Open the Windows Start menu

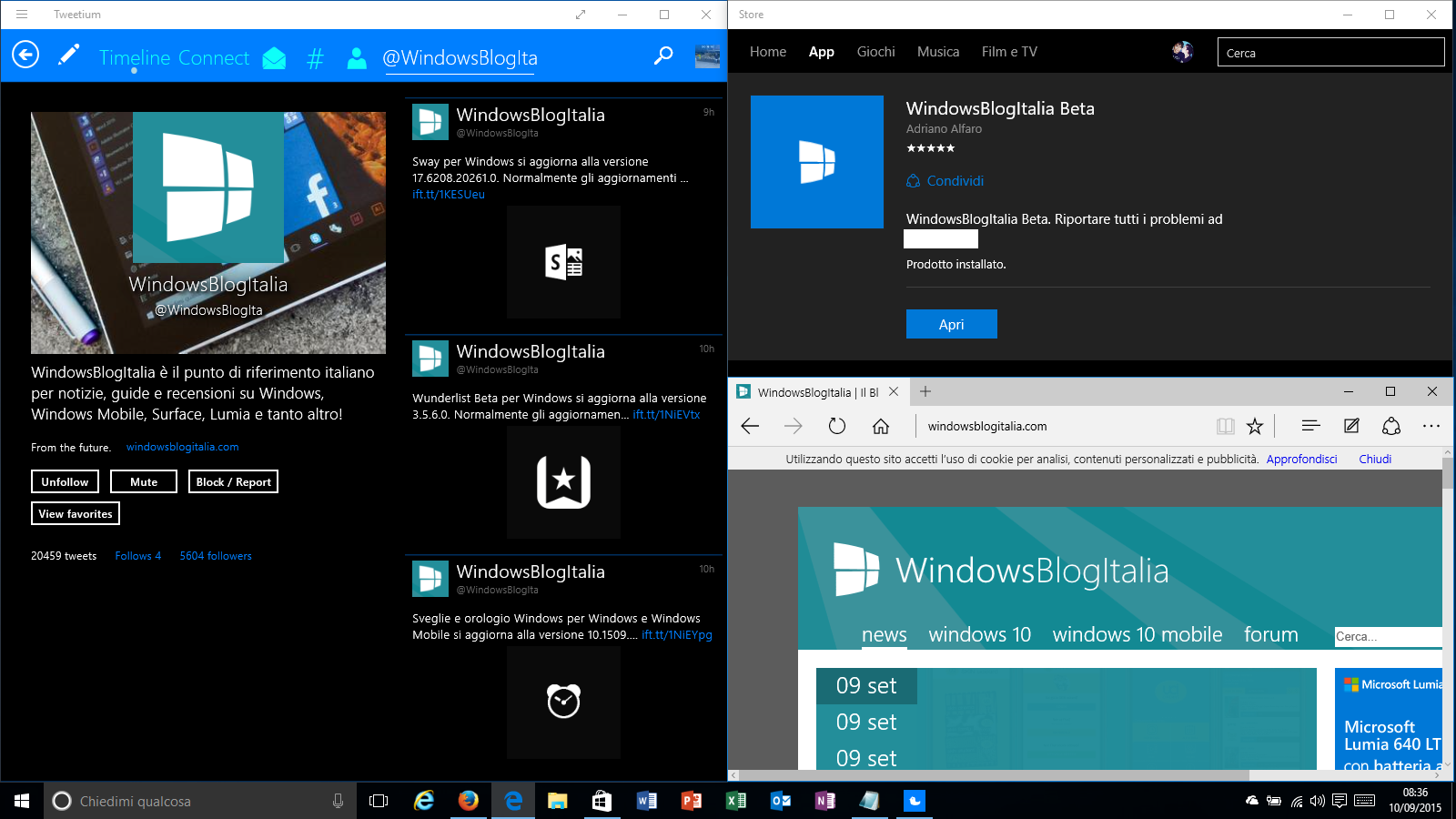(22, 801)
